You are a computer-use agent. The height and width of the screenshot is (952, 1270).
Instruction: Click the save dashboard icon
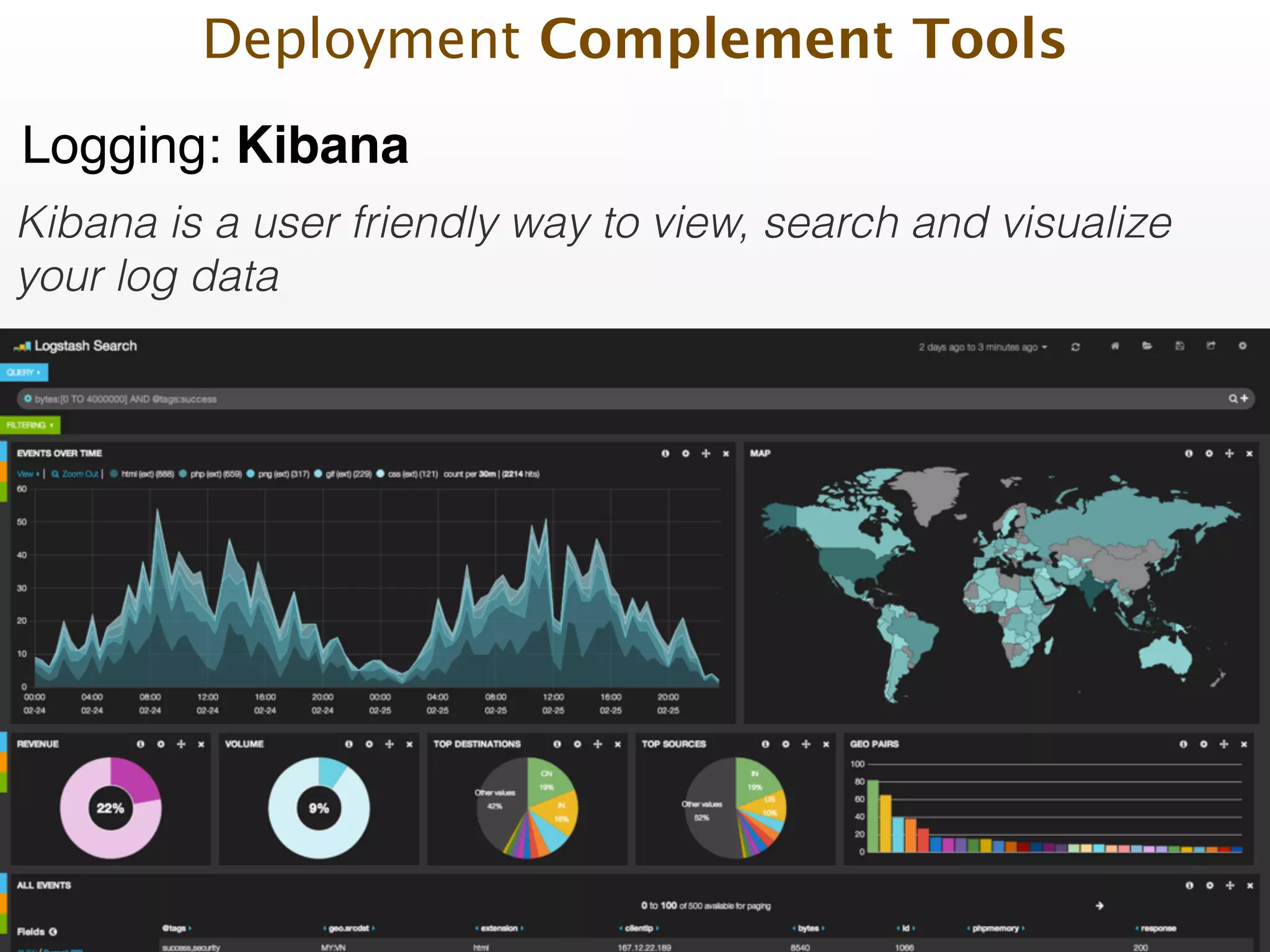pos(1179,346)
